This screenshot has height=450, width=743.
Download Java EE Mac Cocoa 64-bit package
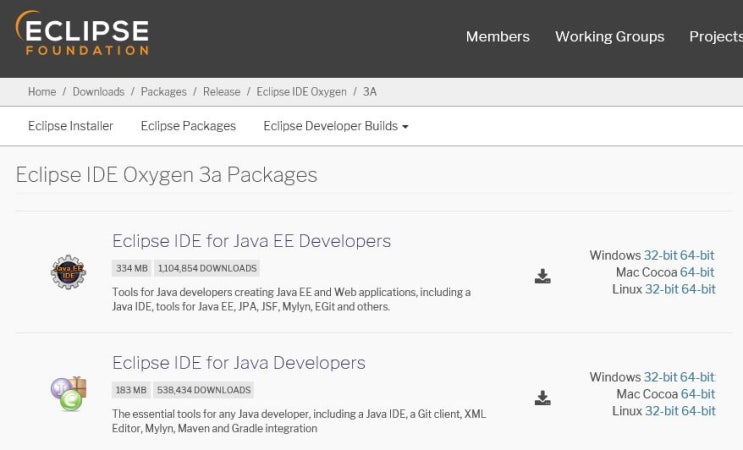pyautogui.click(x=697, y=272)
